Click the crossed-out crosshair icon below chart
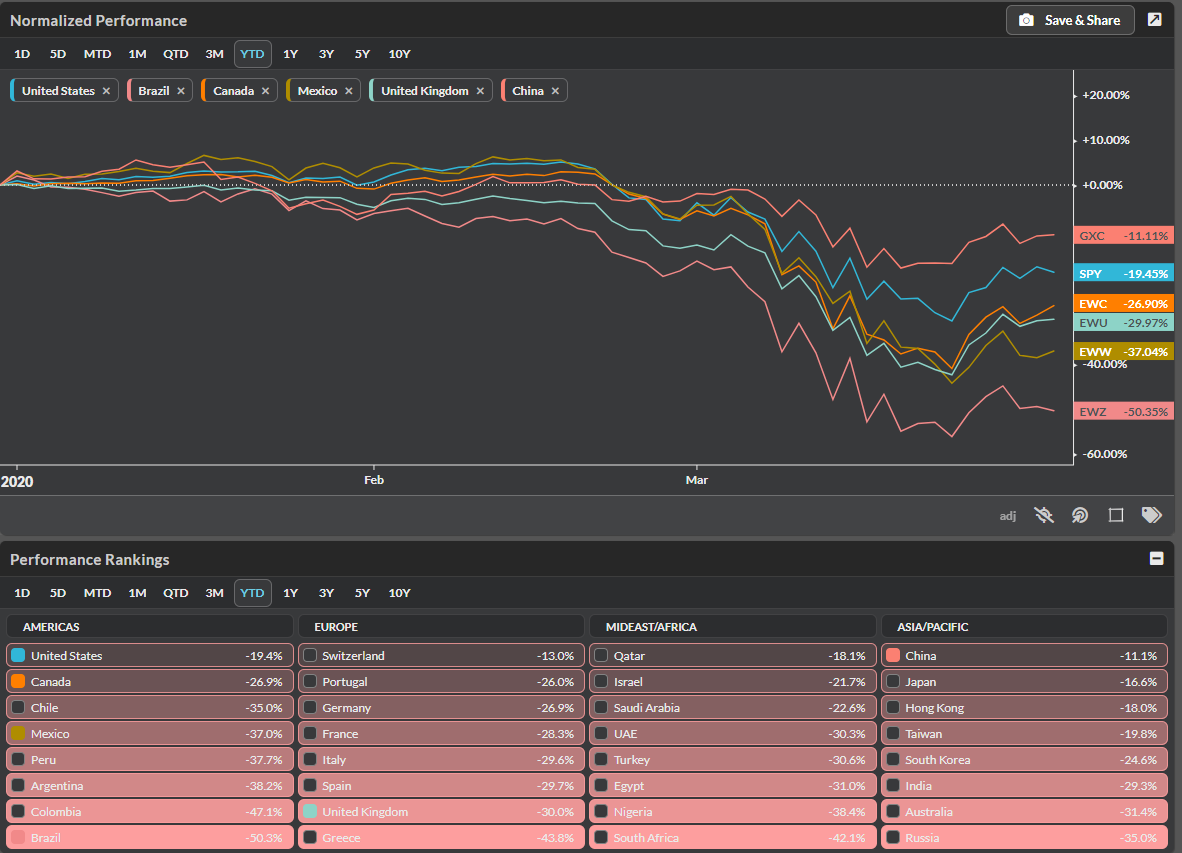The image size is (1182, 853). [1044, 515]
